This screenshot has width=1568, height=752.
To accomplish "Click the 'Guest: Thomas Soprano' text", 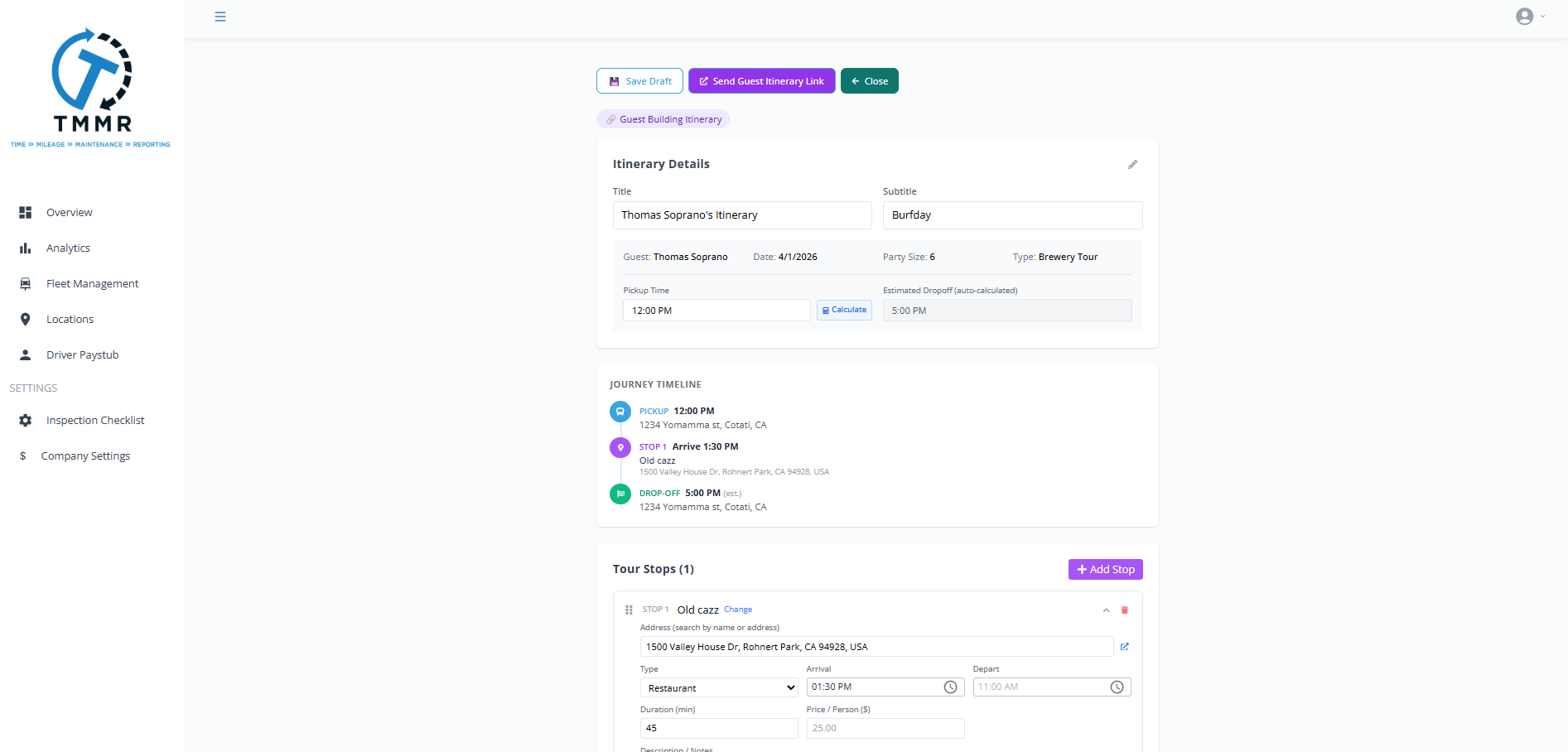I will click(675, 258).
